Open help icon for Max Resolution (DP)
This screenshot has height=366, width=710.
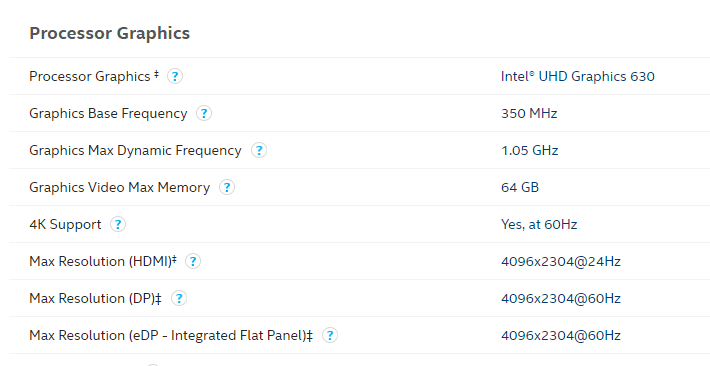(179, 299)
